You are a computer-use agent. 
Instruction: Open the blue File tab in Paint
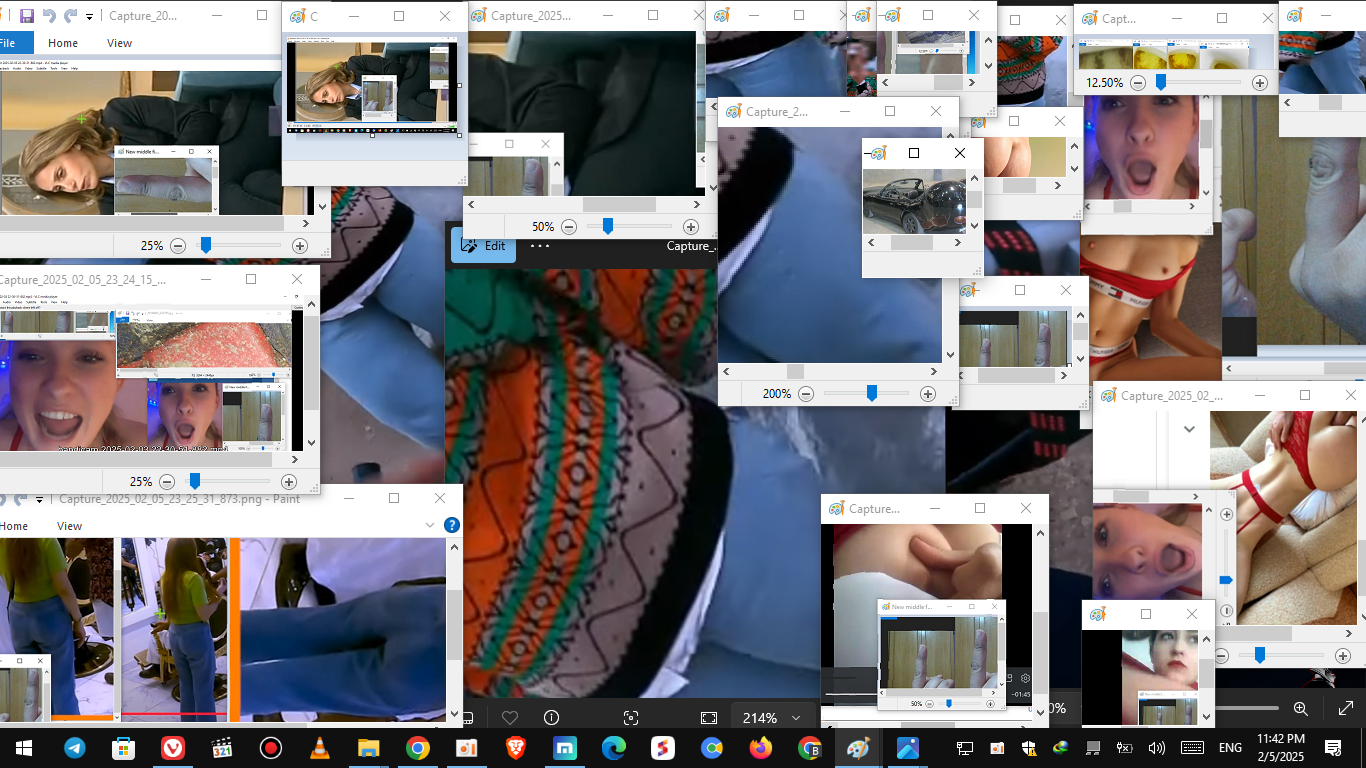[10, 43]
